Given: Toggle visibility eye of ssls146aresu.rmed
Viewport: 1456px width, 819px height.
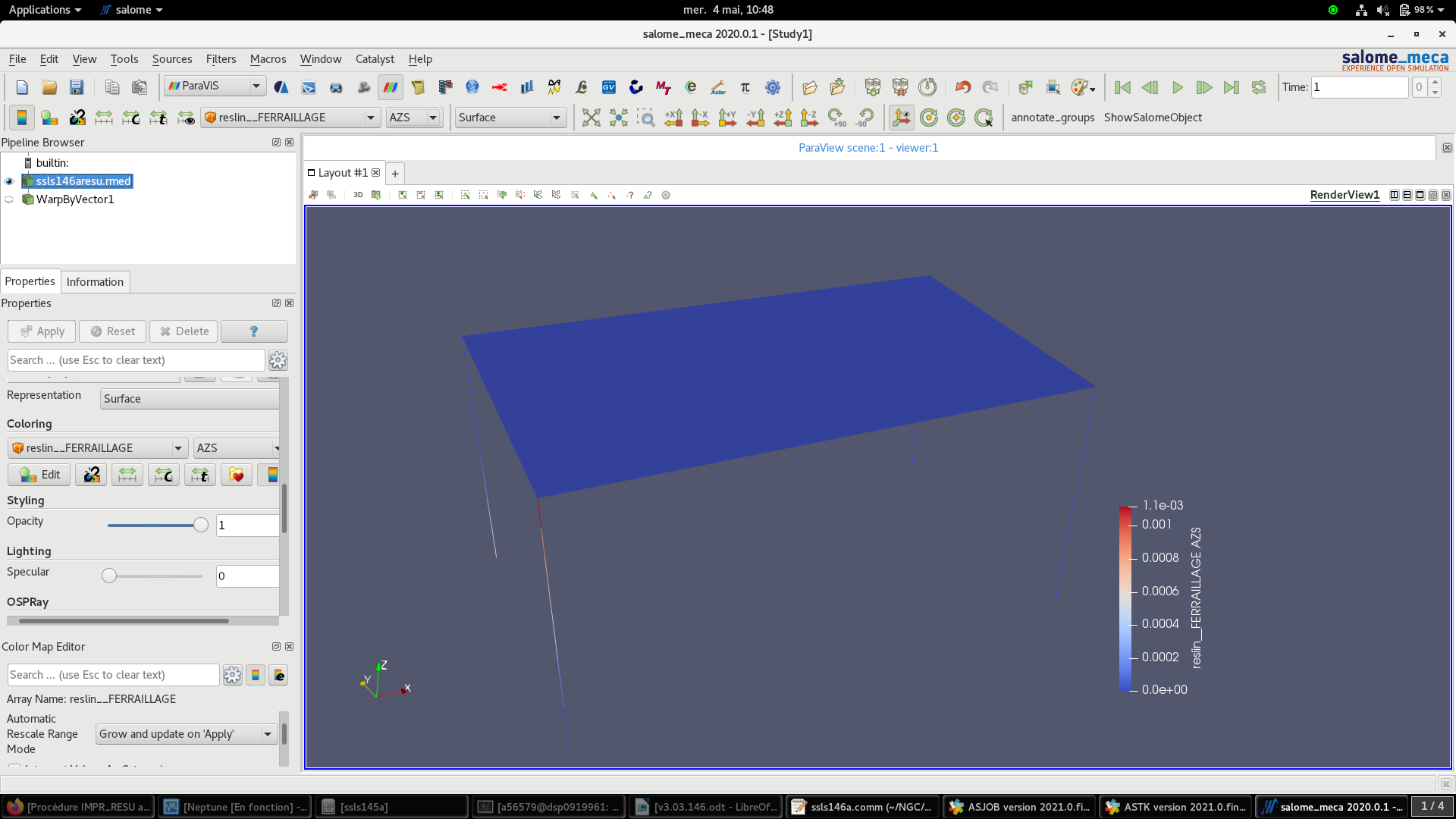Looking at the screenshot, I should coord(9,181).
